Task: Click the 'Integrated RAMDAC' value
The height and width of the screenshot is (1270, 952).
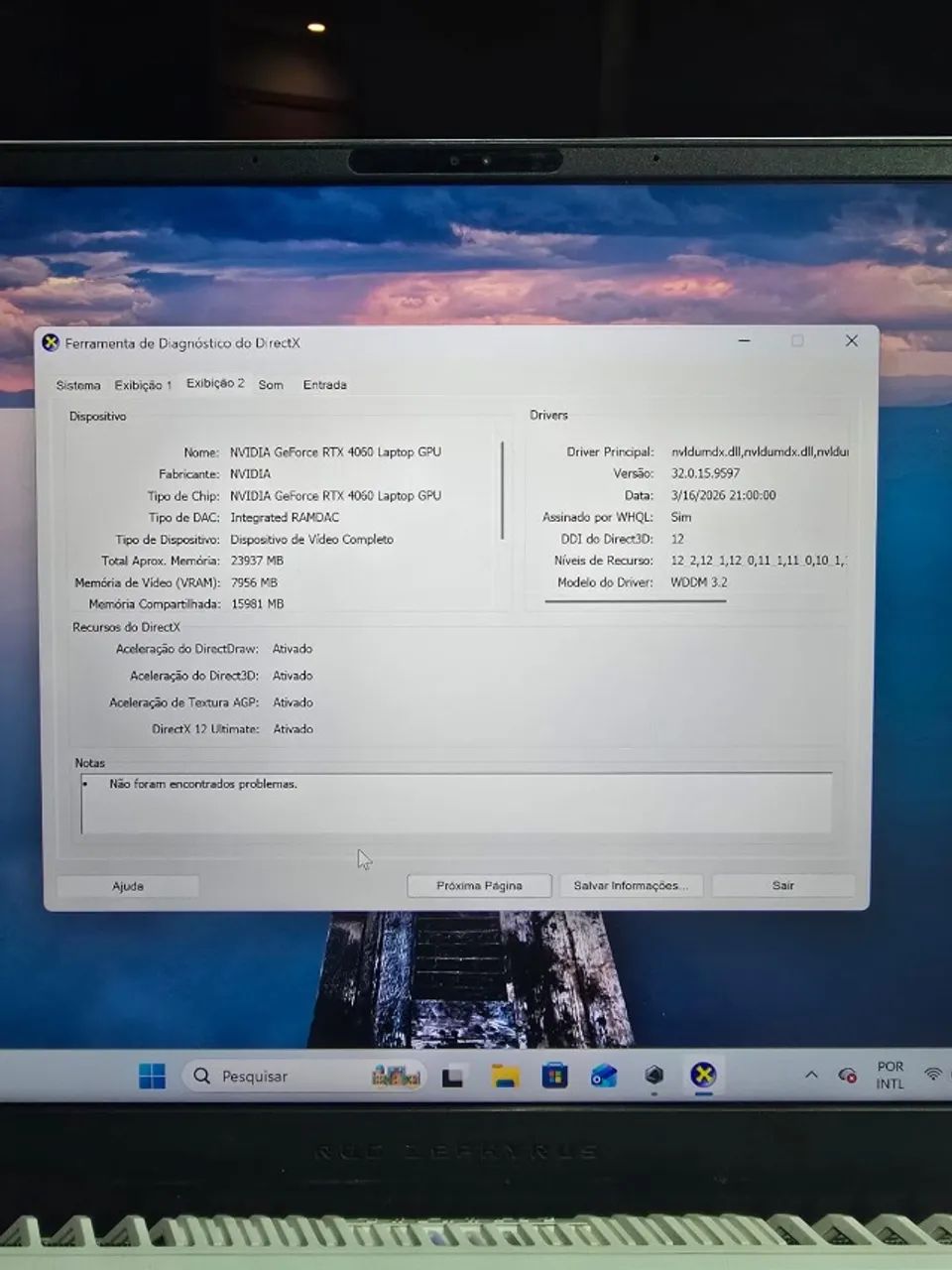Action: coord(285,518)
